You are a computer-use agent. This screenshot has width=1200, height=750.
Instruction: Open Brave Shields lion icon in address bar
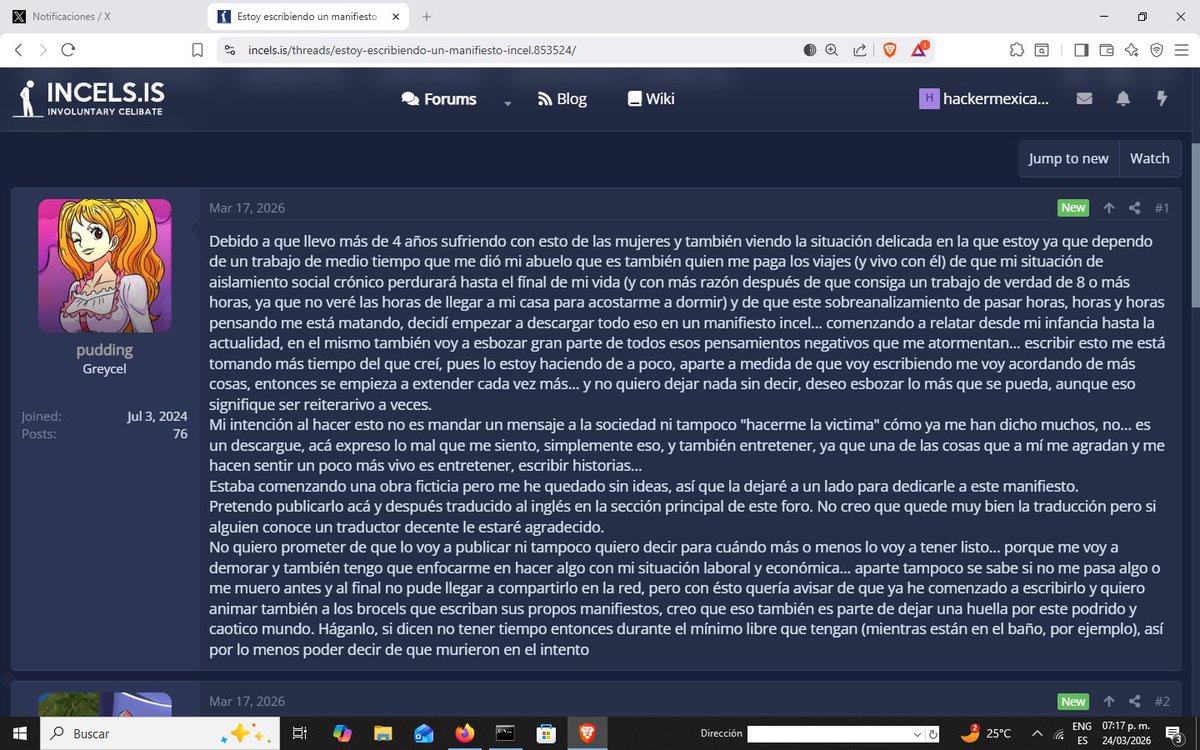[x=889, y=48]
